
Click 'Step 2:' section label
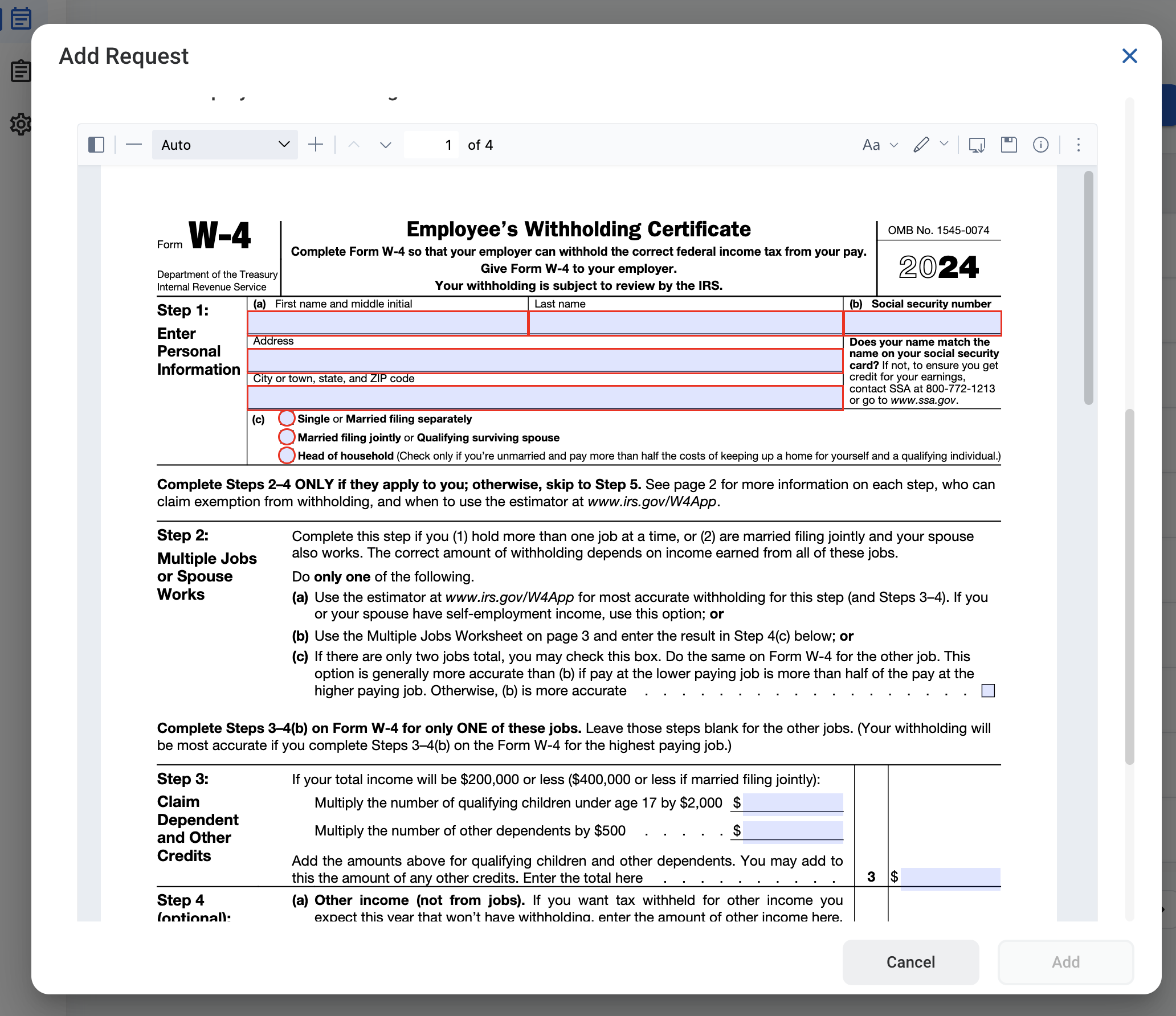coord(182,535)
